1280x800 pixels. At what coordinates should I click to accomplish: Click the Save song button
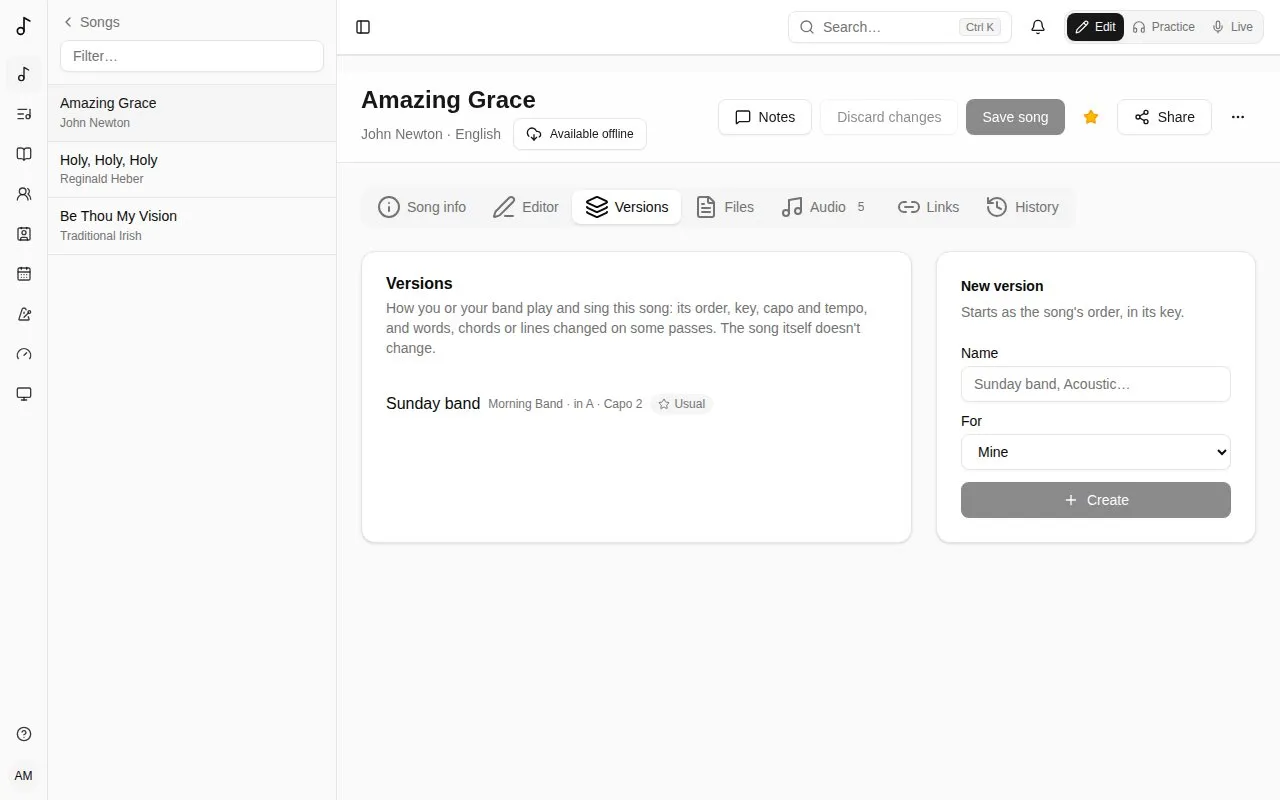pos(1015,117)
